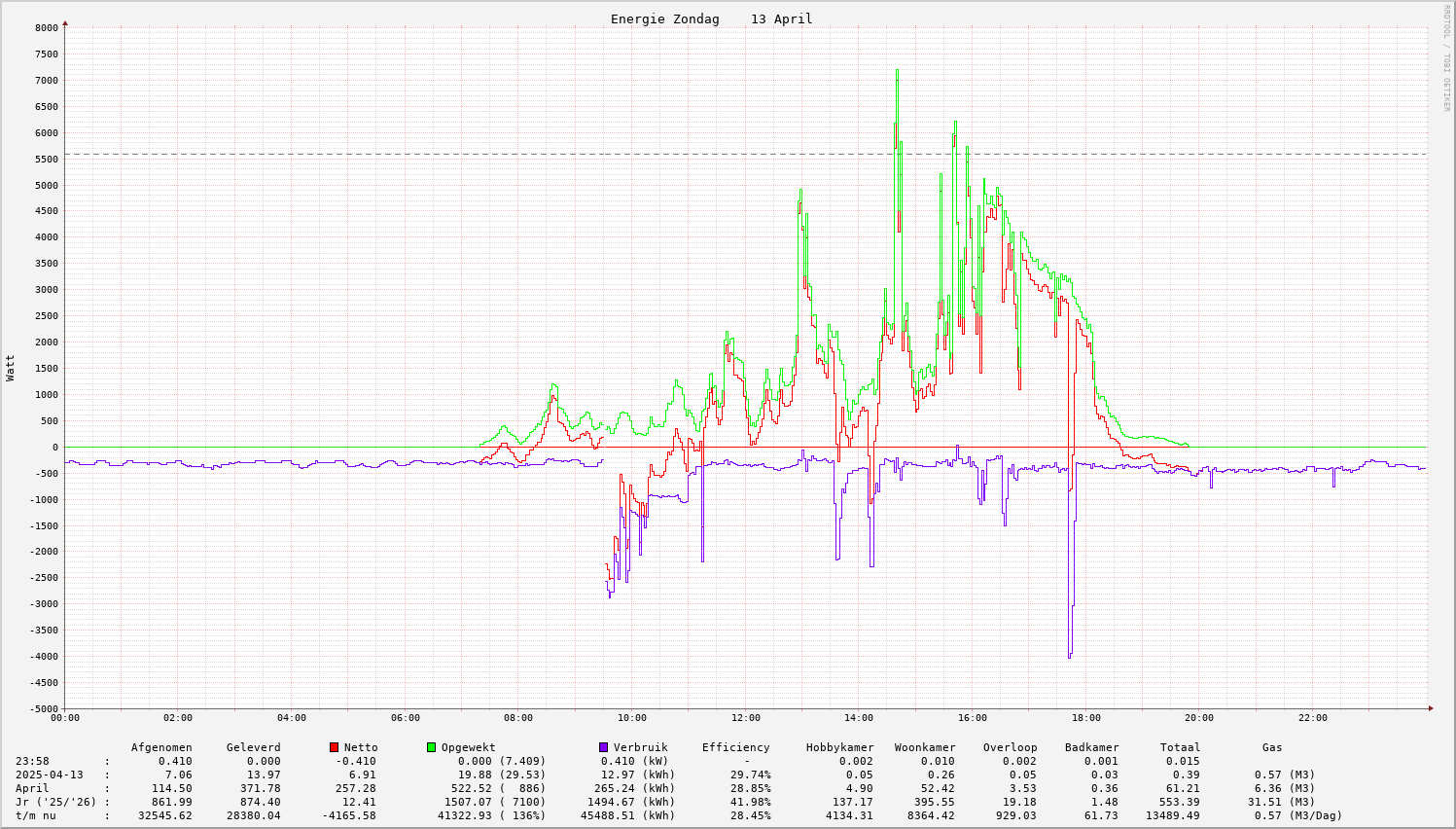Click the green Opgewekt legend swatch
Screen dimensions: 1456x829
(431, 747)
